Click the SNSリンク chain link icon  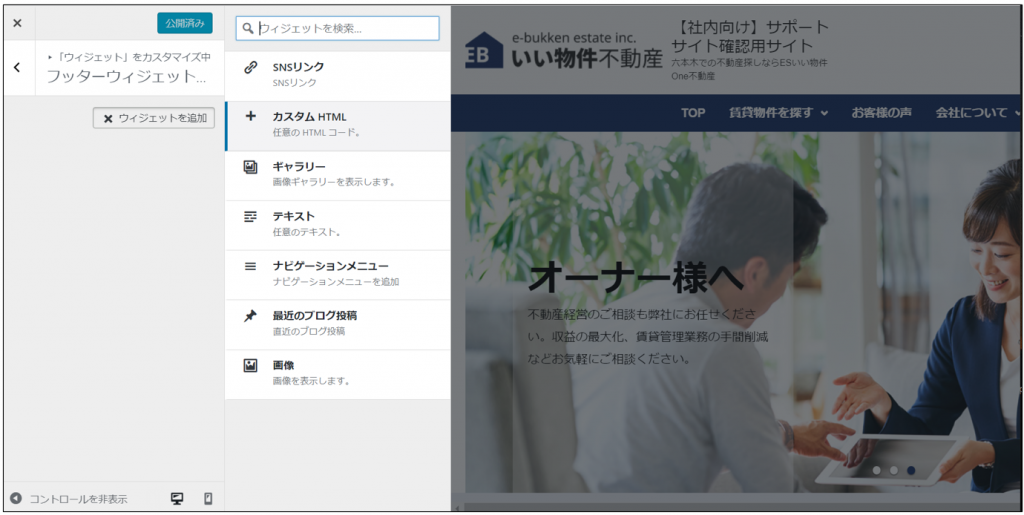point(251,67)
